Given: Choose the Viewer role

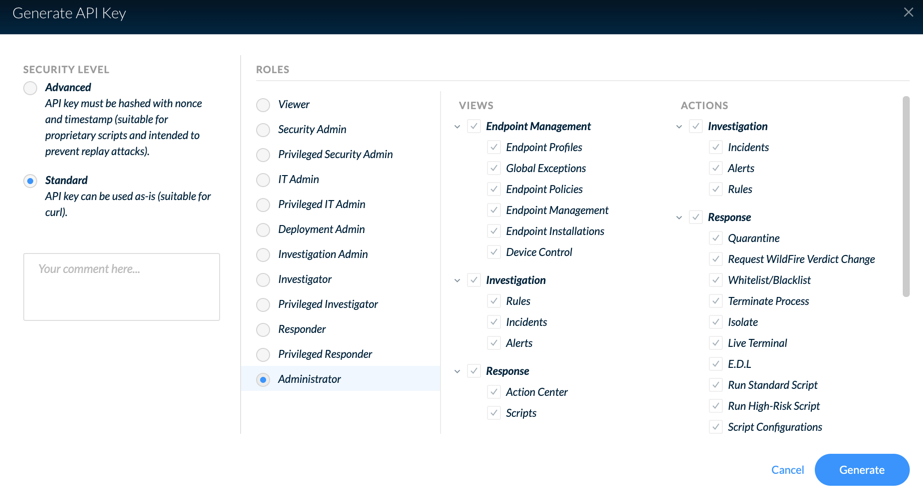Looking at the screenshot, I should coord(263,105).
